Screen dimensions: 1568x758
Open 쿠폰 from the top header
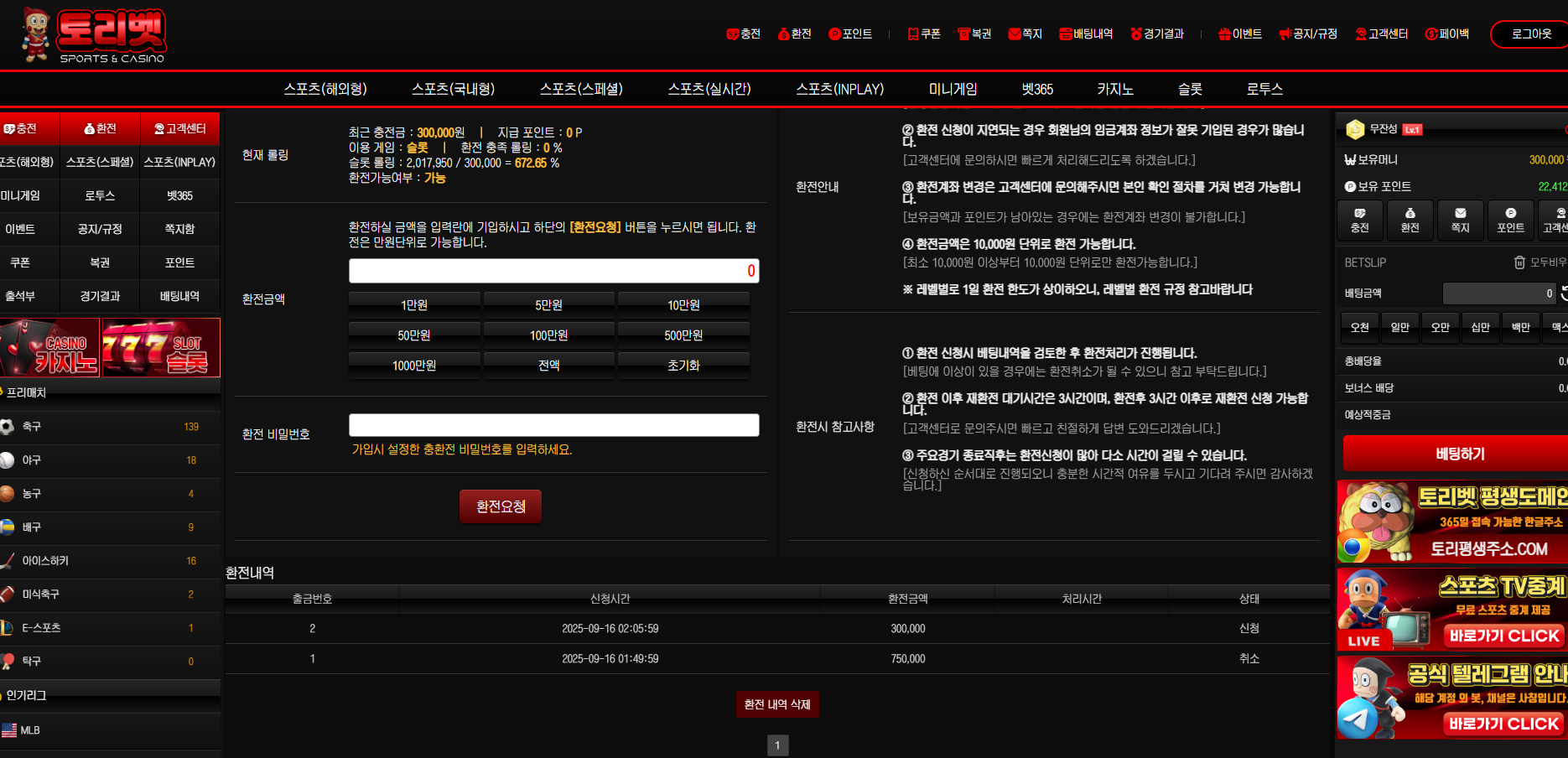tap(923, 34)
